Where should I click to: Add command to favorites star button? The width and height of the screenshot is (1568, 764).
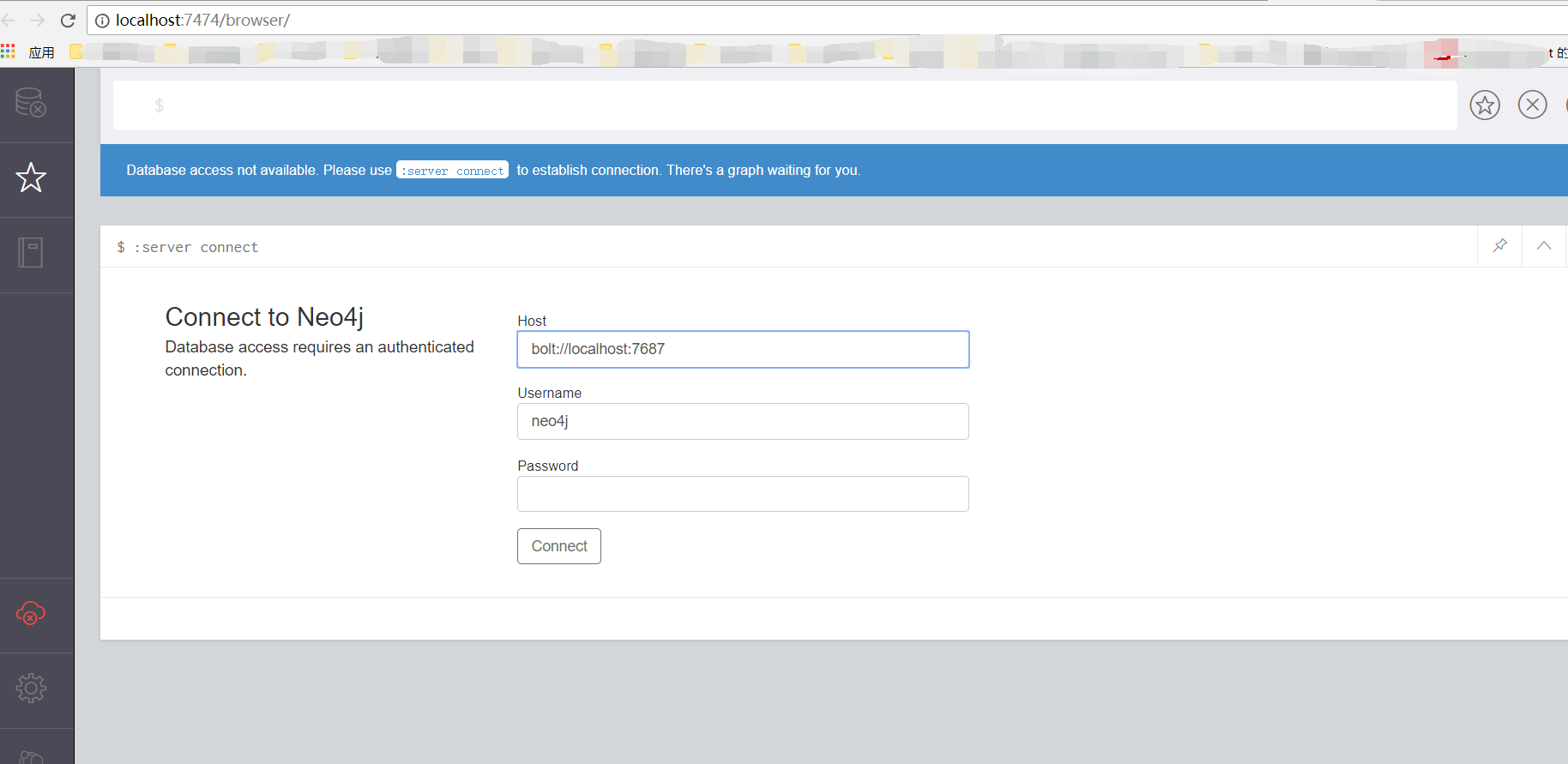click(x=1485, y=105)
